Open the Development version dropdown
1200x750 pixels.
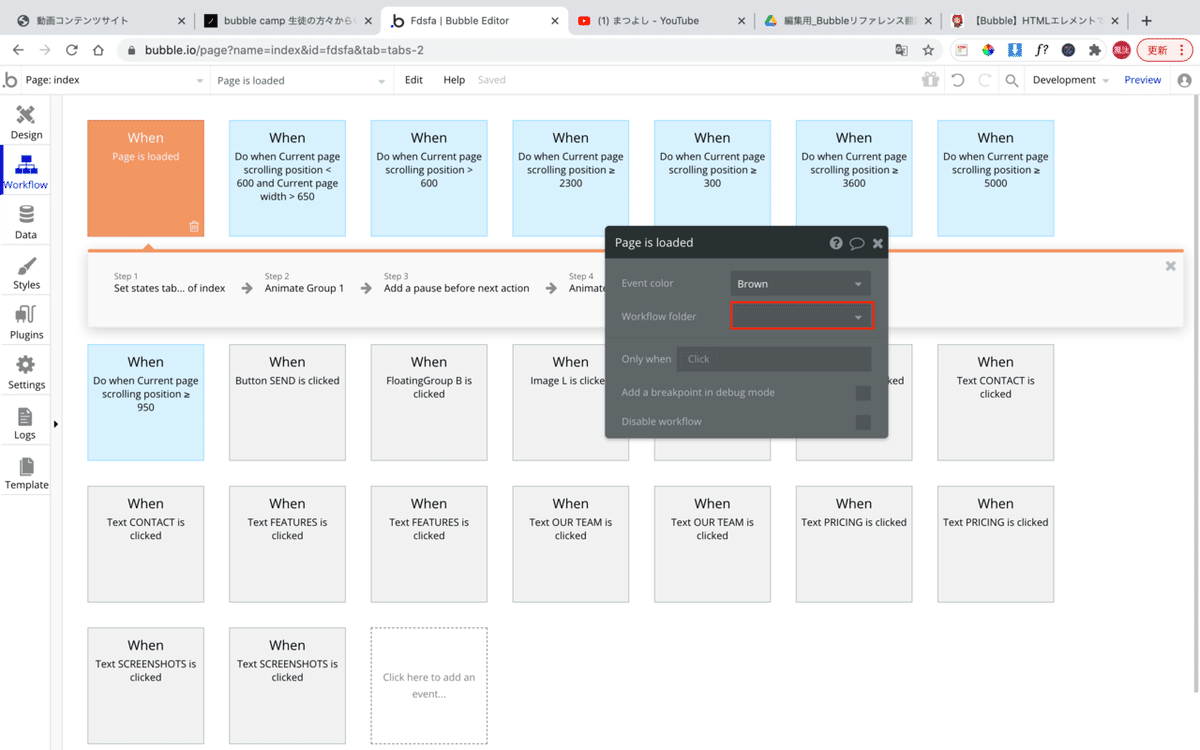pos(1070,80)
